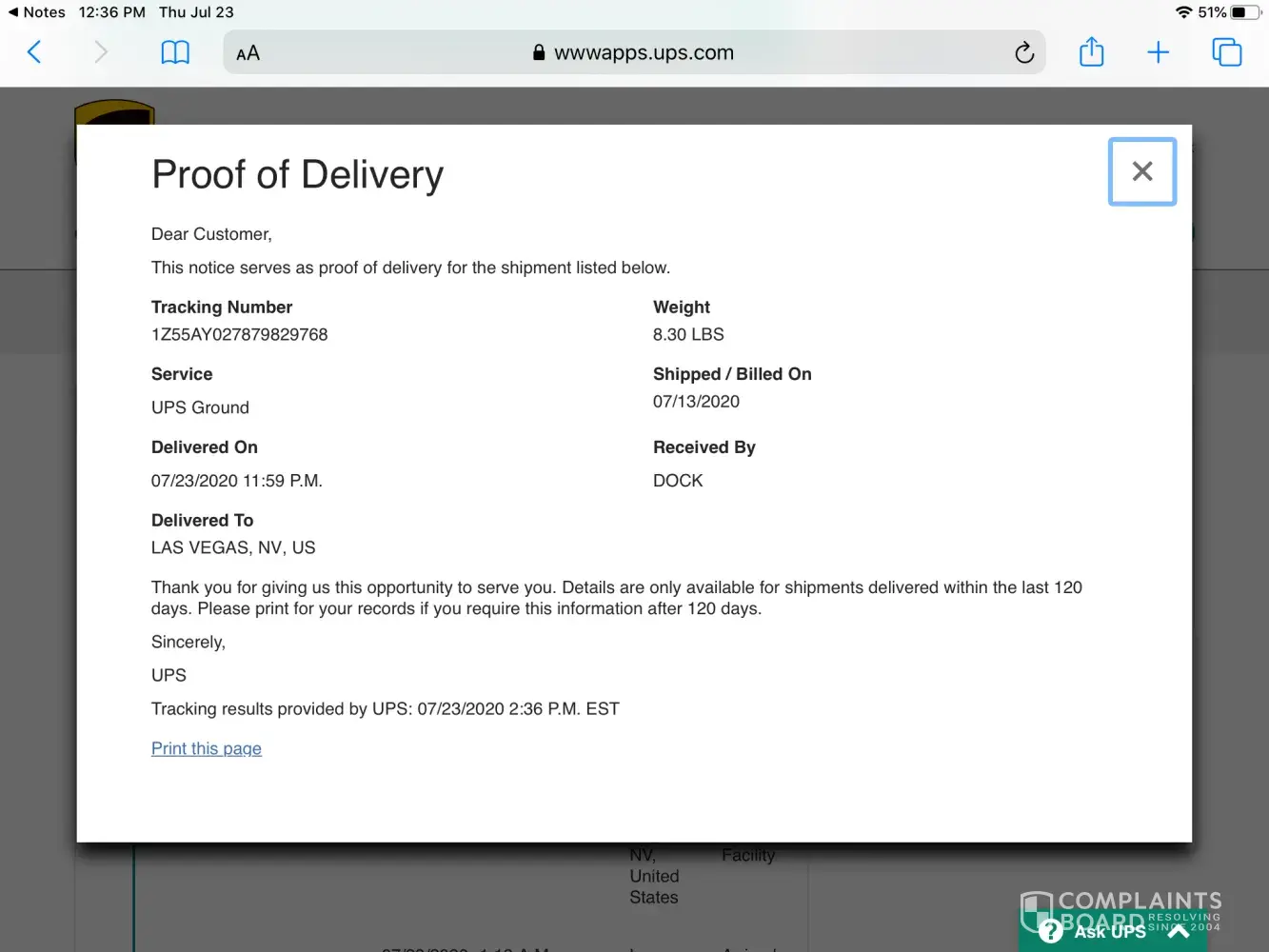This screenshot has width=1269, height=952.
Task: Return to Notes app from status bar
Action: tap(36, 12)
